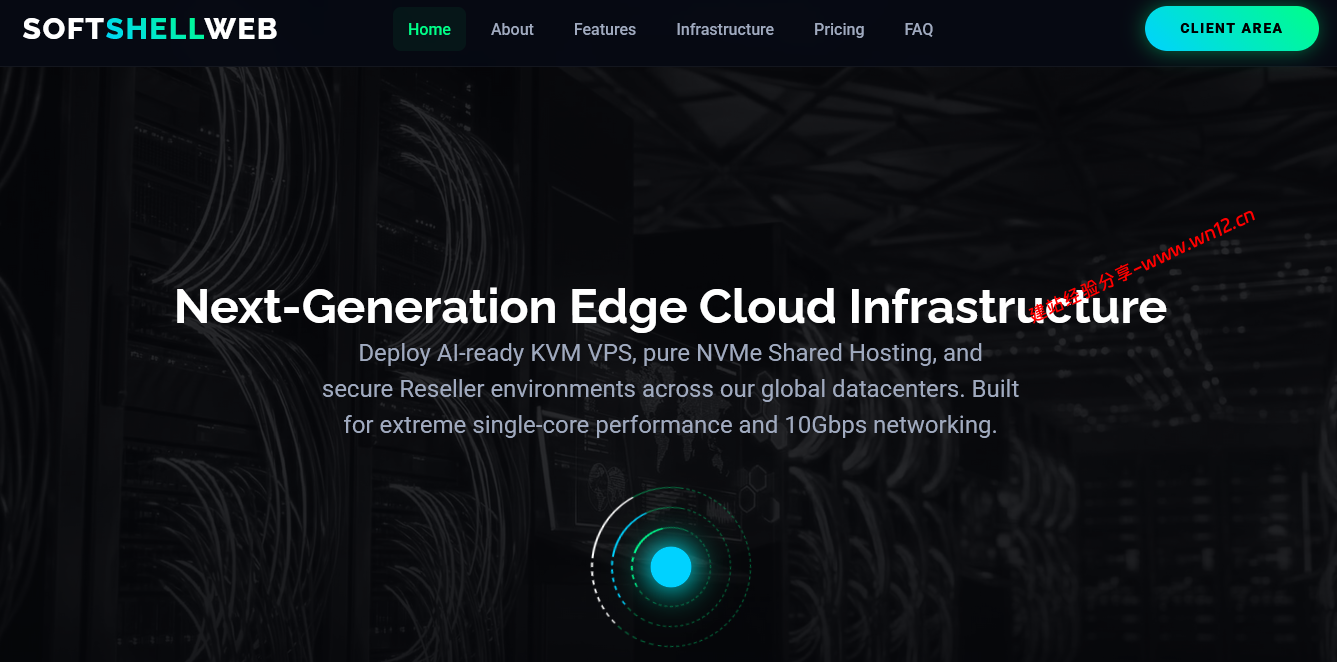The image size is (1337, 662).
Task: Open the Features section
Action: pyautogui.click(x=605, y=29)
